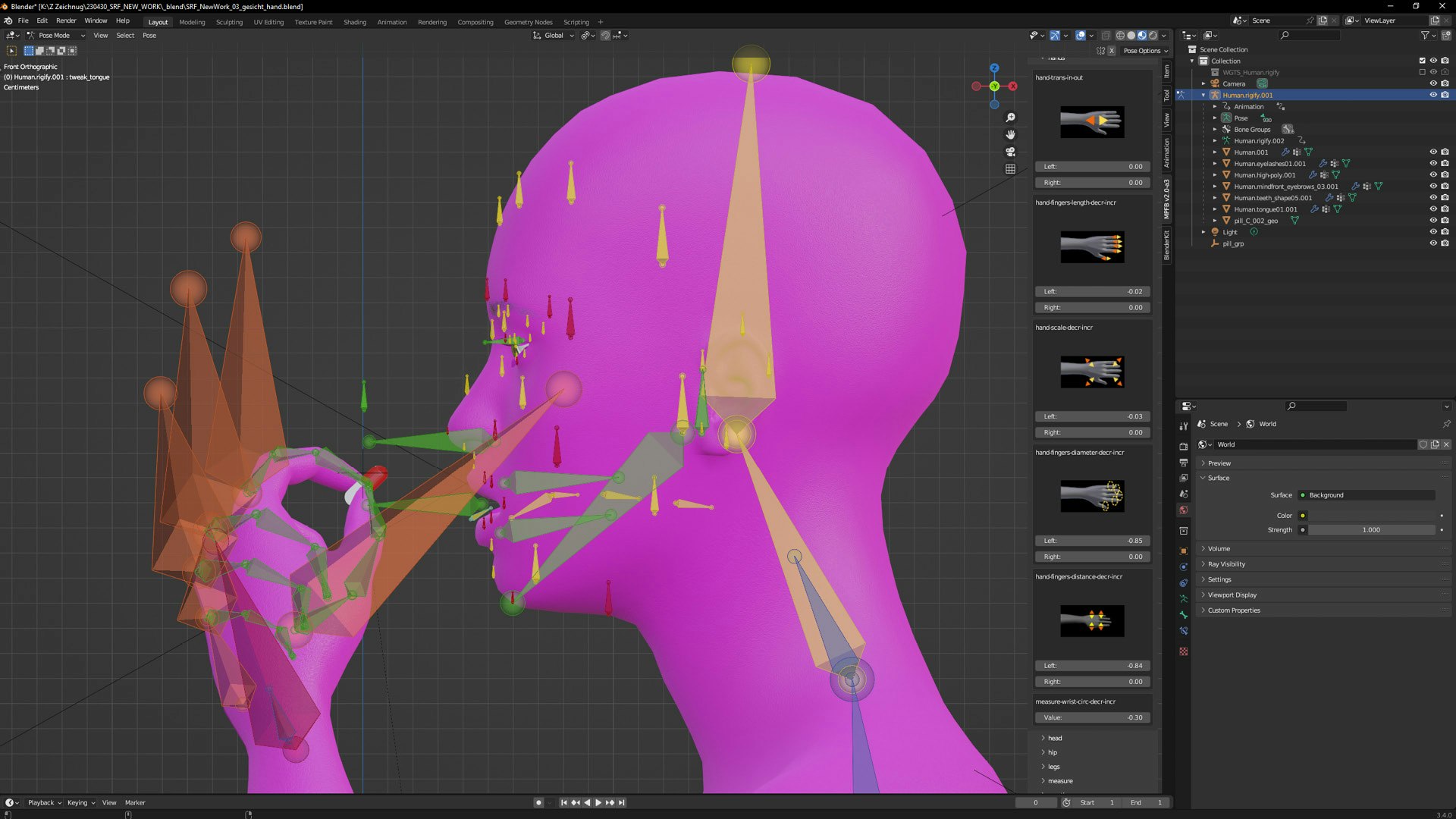Open World properties tab icon
Image resolution: width=1456 pixels, height=819 pixels.
pos(1184,510)
